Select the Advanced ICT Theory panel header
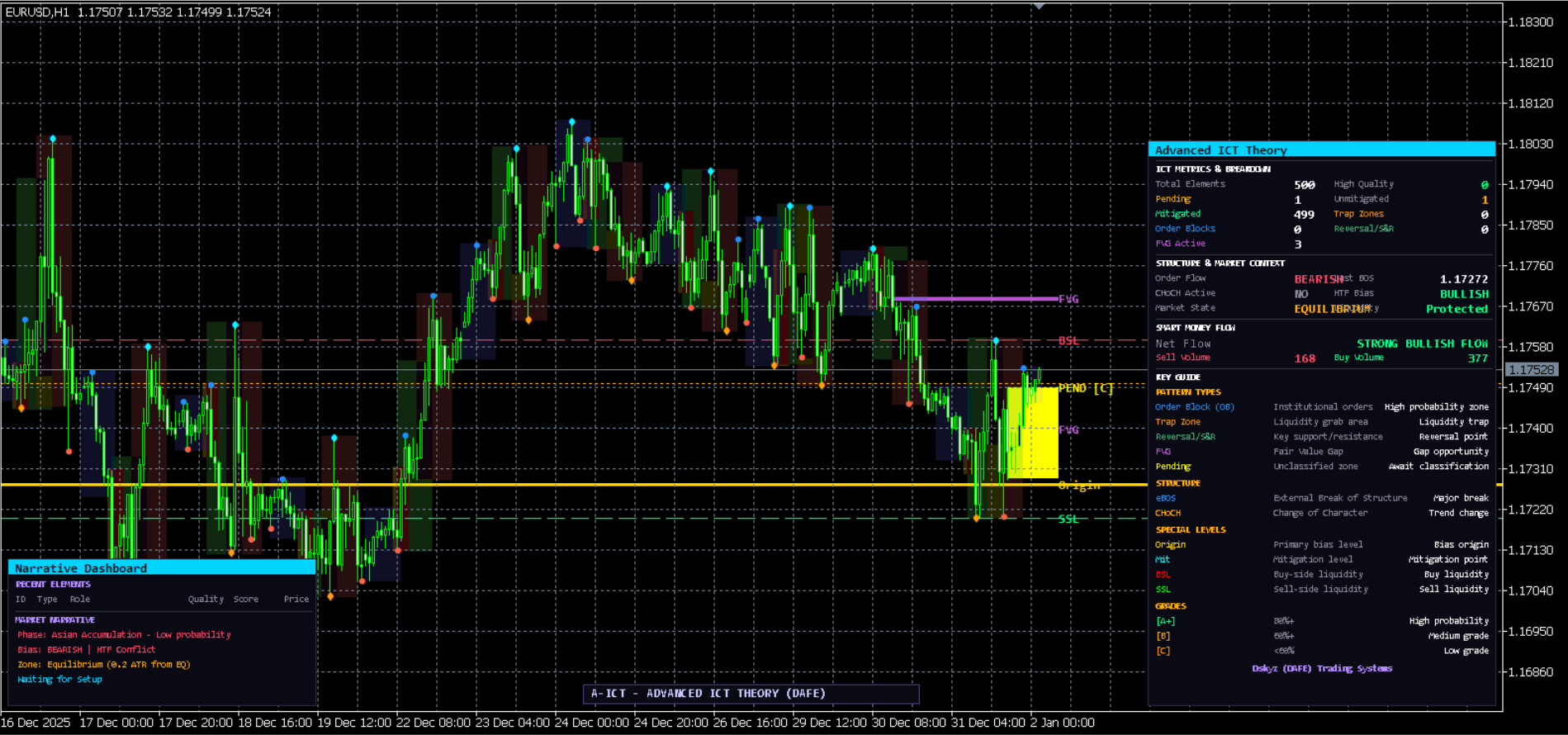 coord(1321,149)
